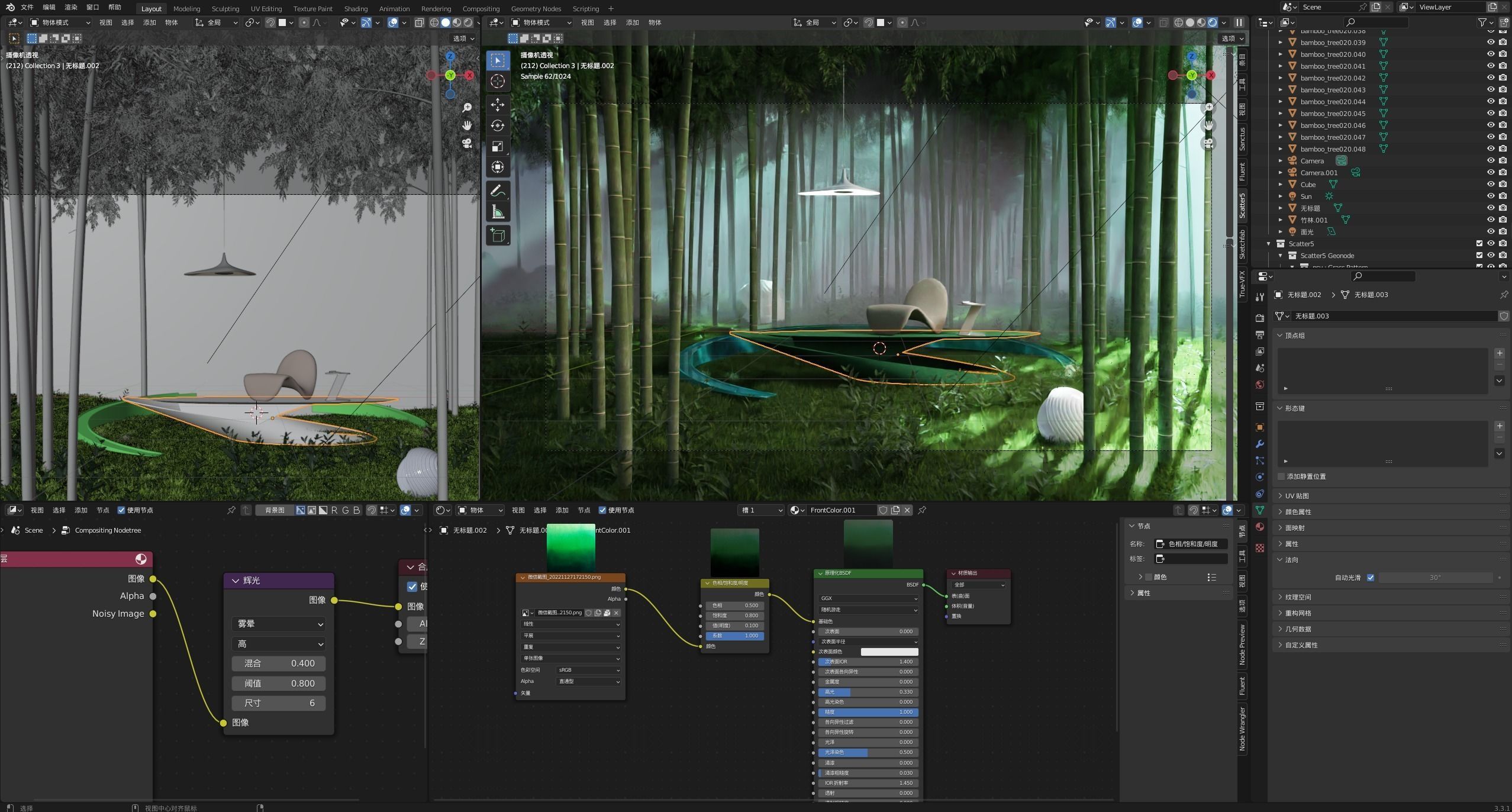Image resolution: width=1512 pixels, height=812 pixels.
Task: Uncheck the Scatter5 collection exclude checkbox
Action: point(1479,243)
